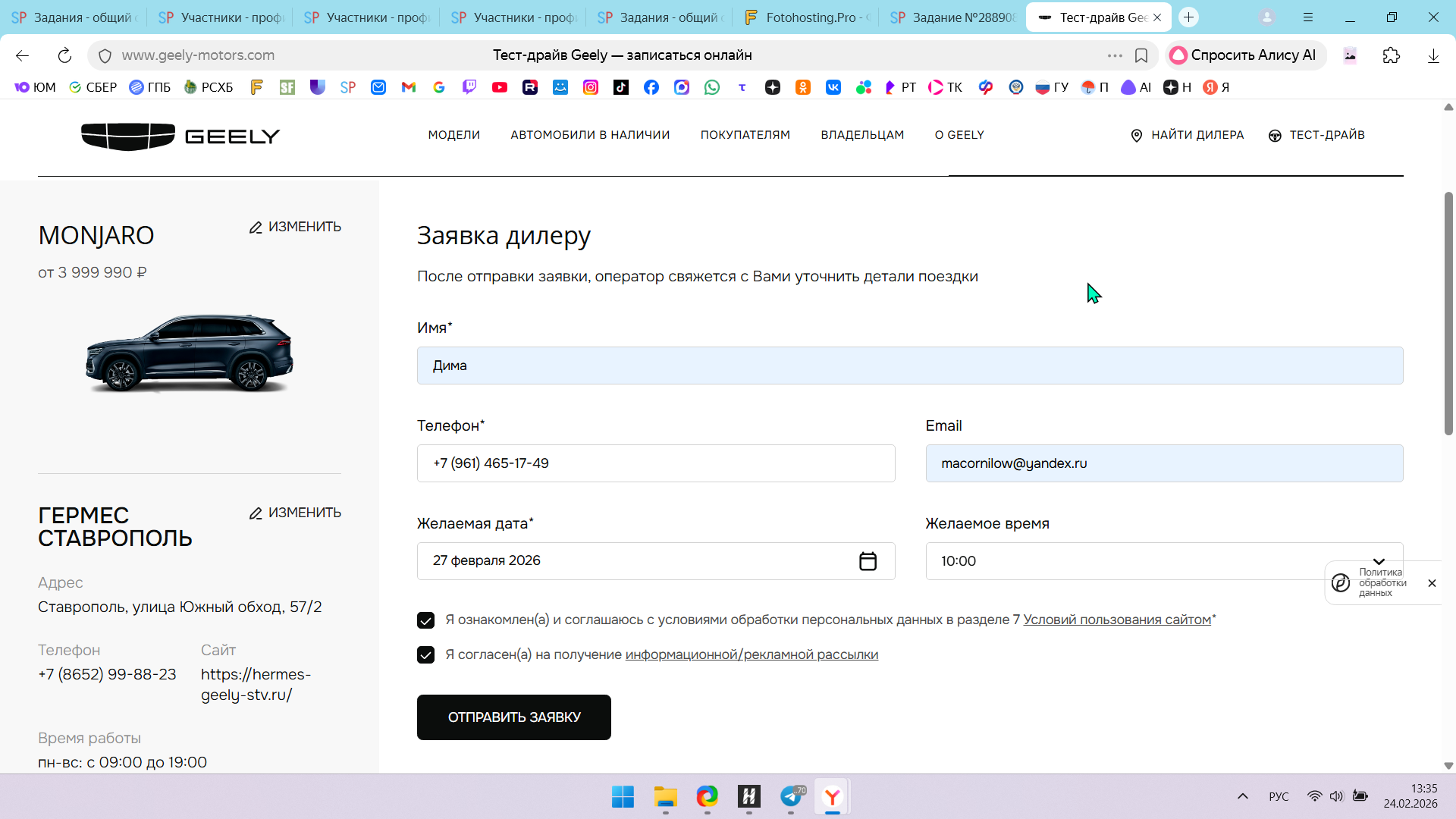
Task: Reload the page with refresh icon
Action: point(64,55)
